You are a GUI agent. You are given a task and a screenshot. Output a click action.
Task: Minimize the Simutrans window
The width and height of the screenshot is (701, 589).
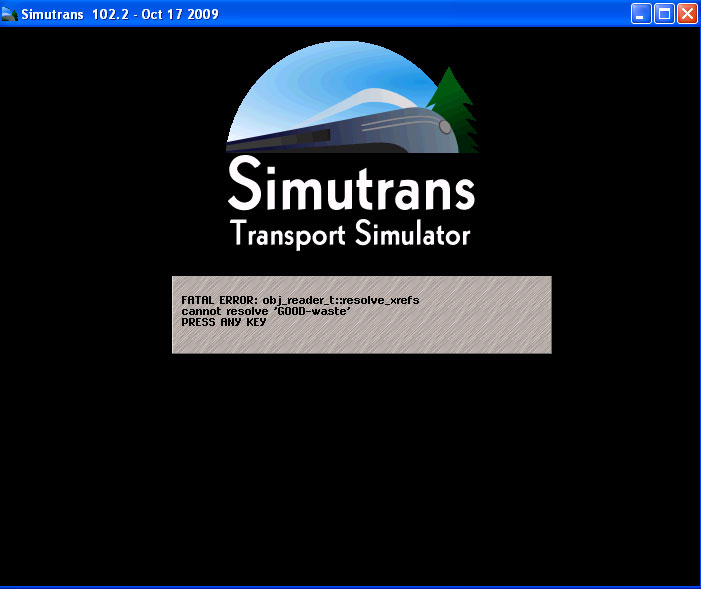[641, 14]
